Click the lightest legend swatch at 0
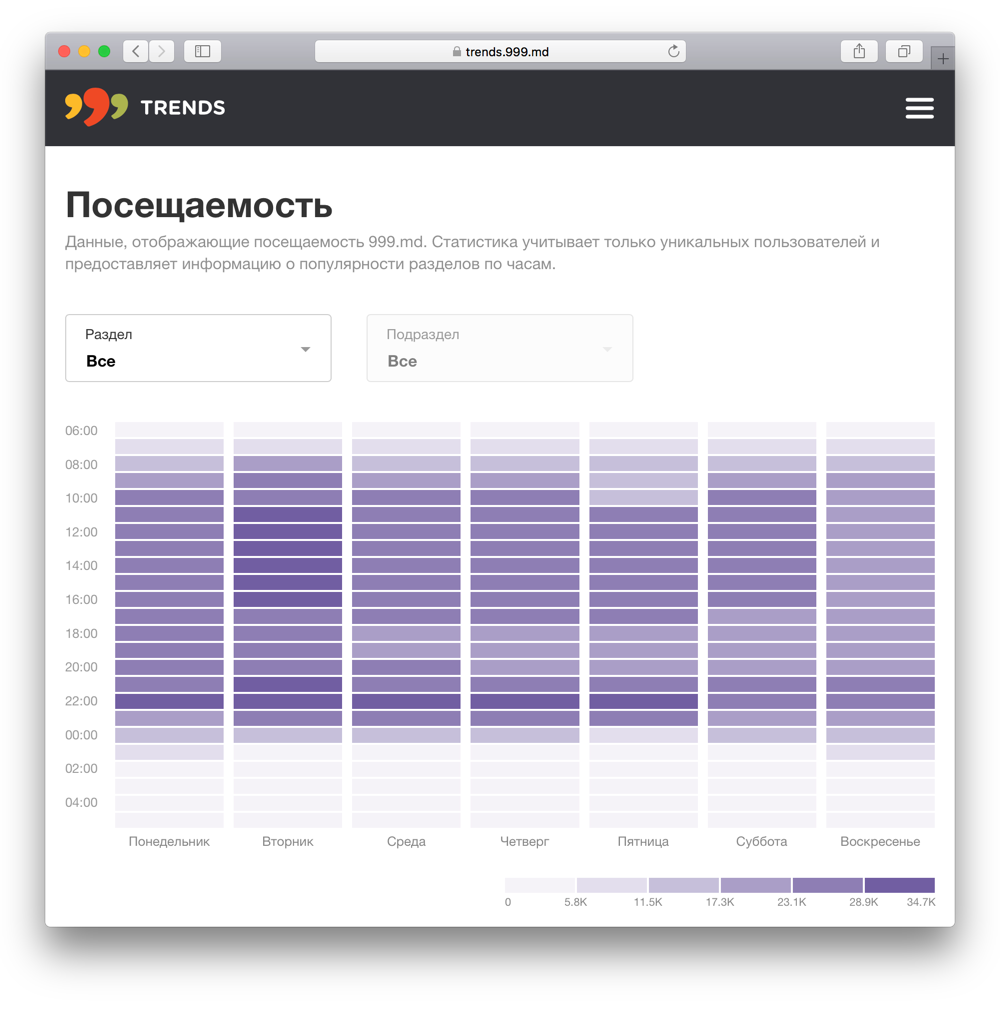1000x1011 pixels. 540,885
